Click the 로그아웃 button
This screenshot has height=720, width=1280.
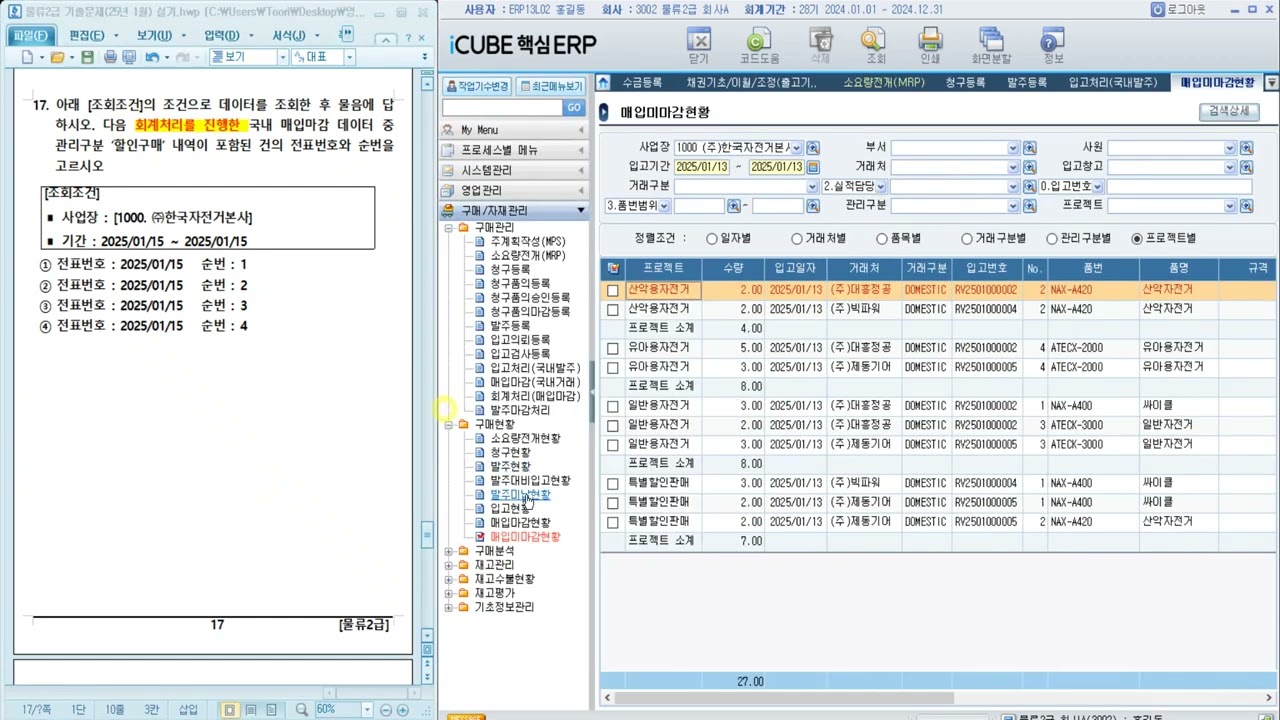pyautogui.click(x=1178, y=9)
